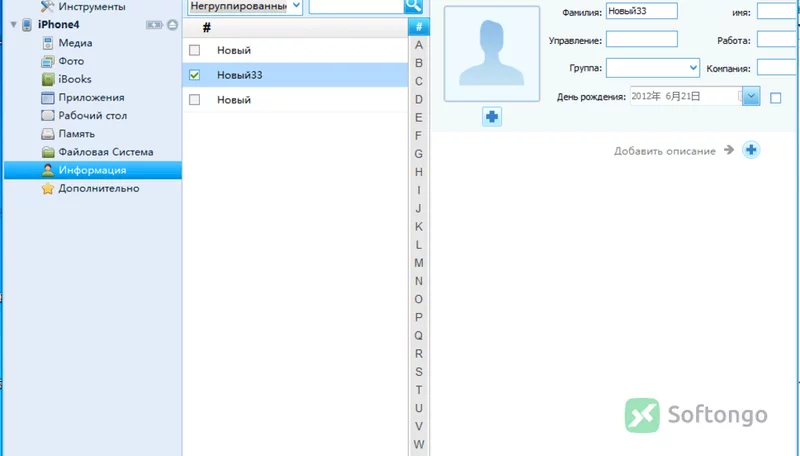This screenshot has width=800, height=456.
Task: Click the battery icon next to iPhone4
Action: tap(154, 24)
